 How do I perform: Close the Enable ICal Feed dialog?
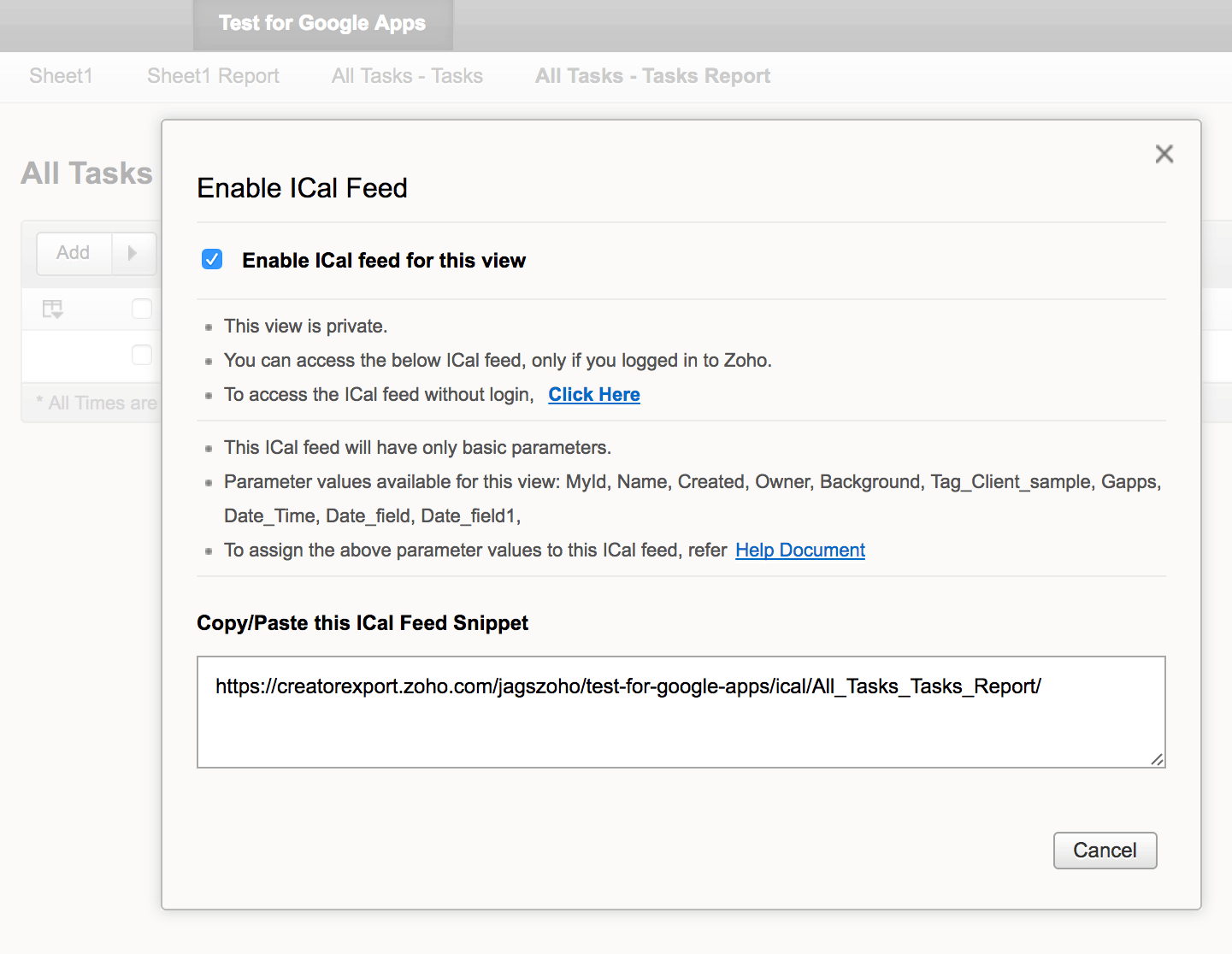coord(1164,154)
